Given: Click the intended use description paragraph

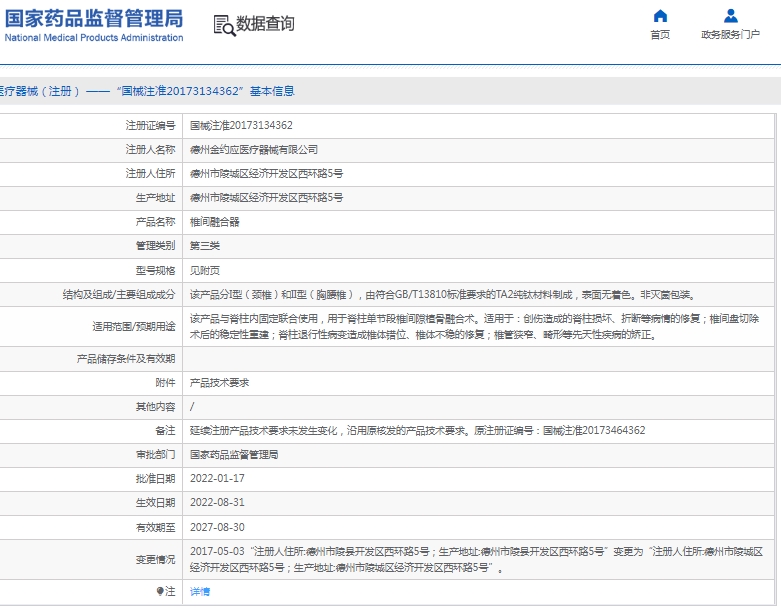Looking at the screenshot, I should coord(474,326).
